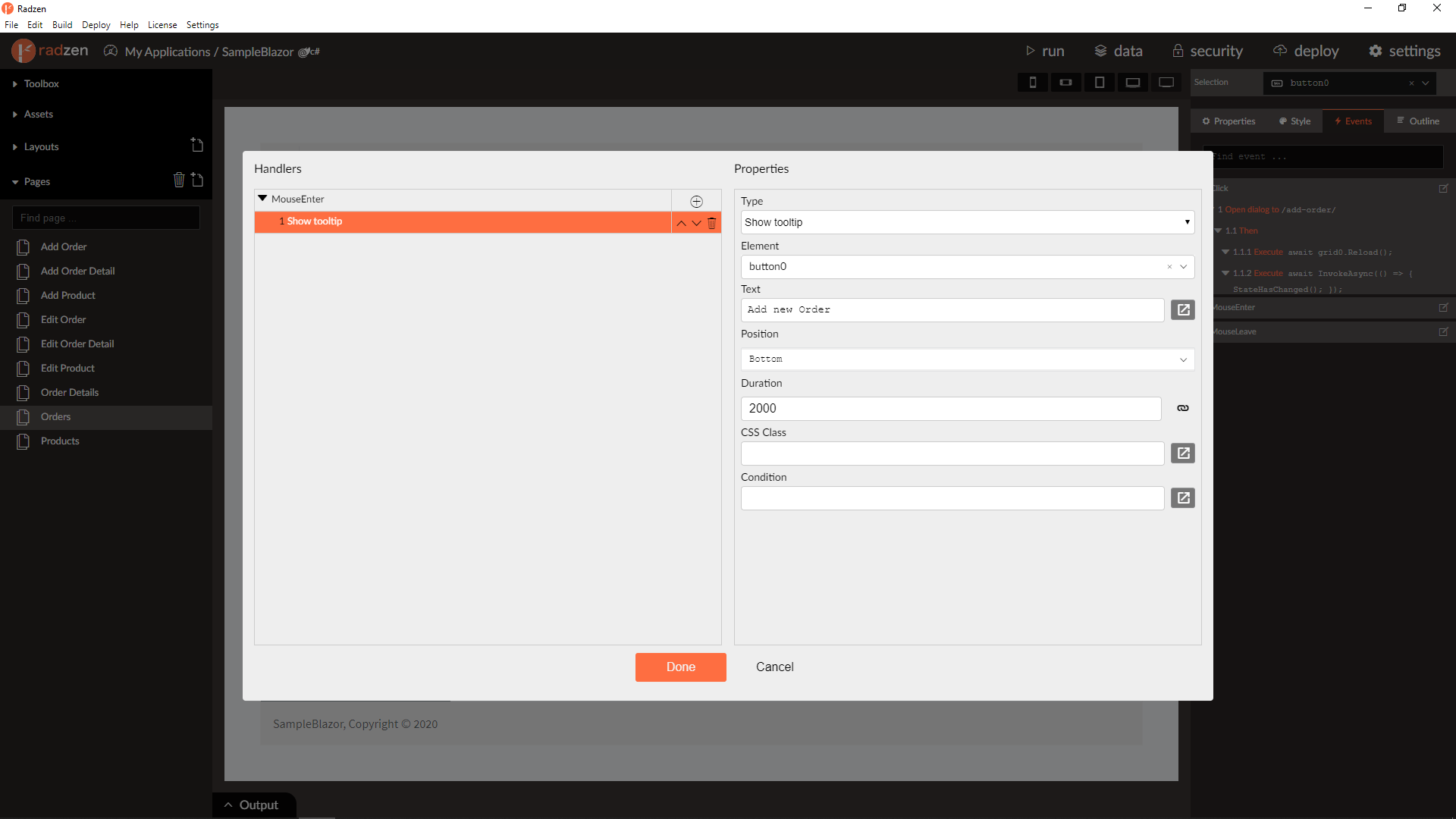Open the Deploy menu
This screenshot has height=819, width=1456.
pos(96,25)
